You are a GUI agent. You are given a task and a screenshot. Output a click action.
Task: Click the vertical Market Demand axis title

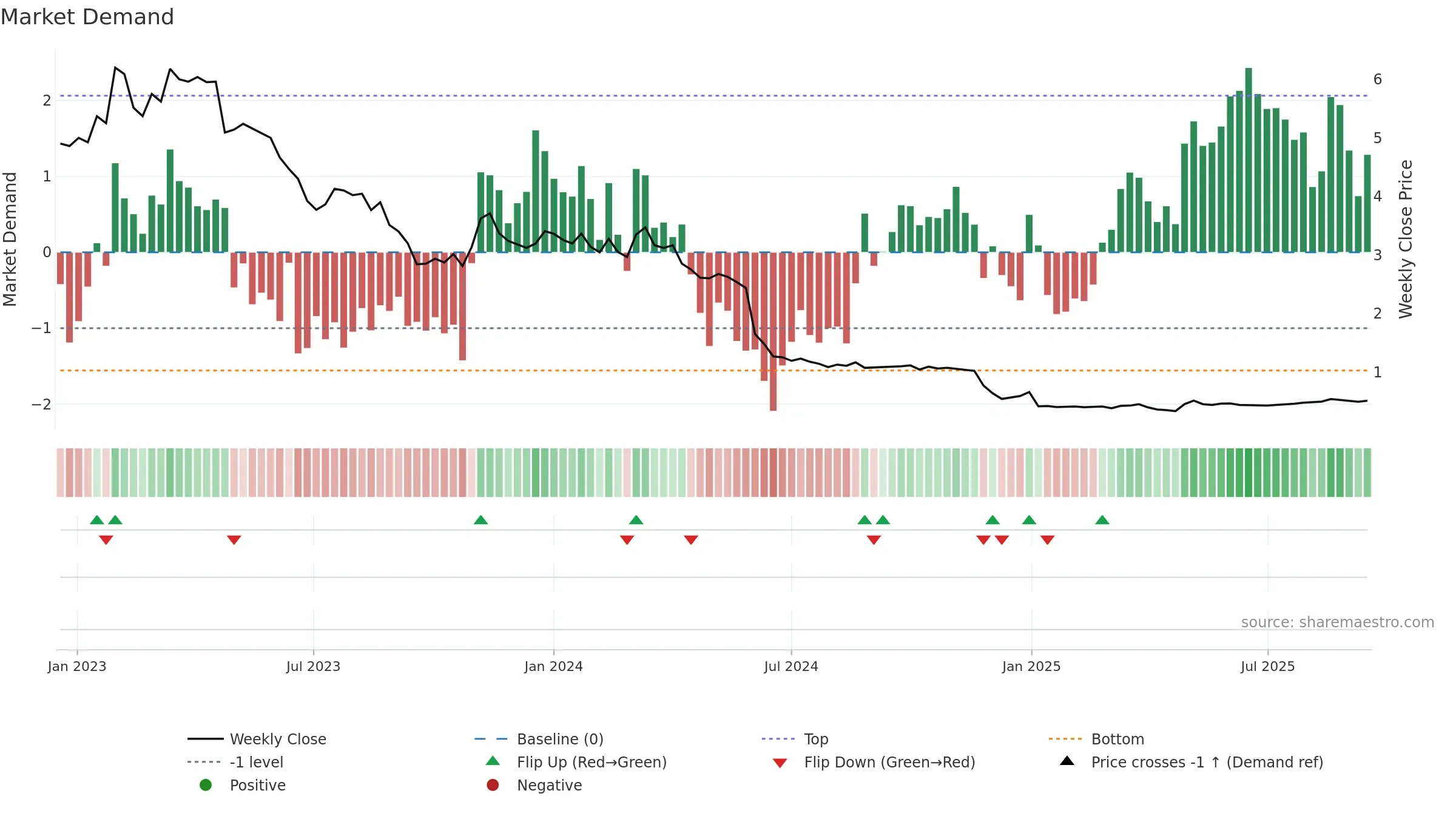tap(10, 239)
